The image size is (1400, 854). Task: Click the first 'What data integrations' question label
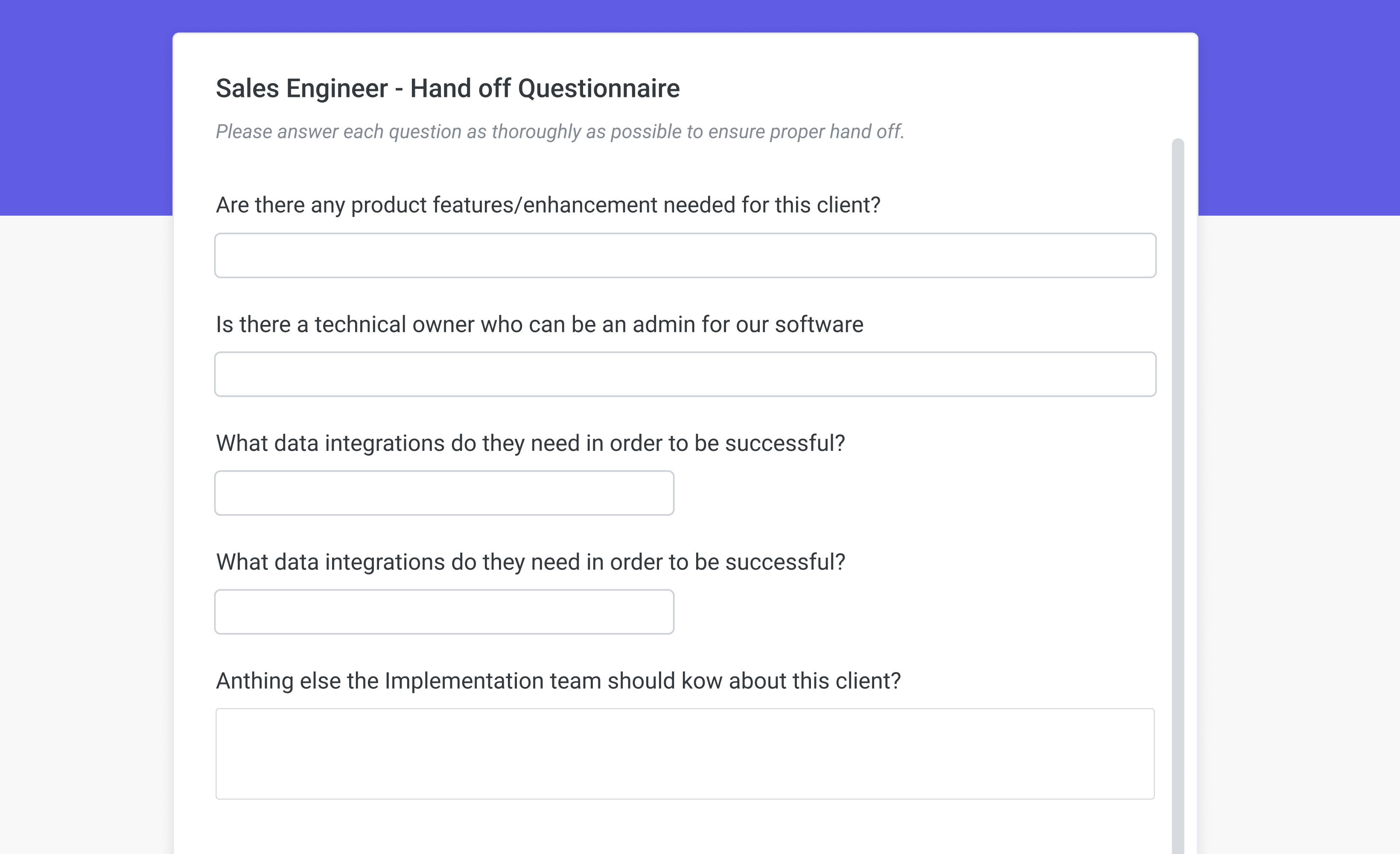pyautogui.click(x=531, y=443)
